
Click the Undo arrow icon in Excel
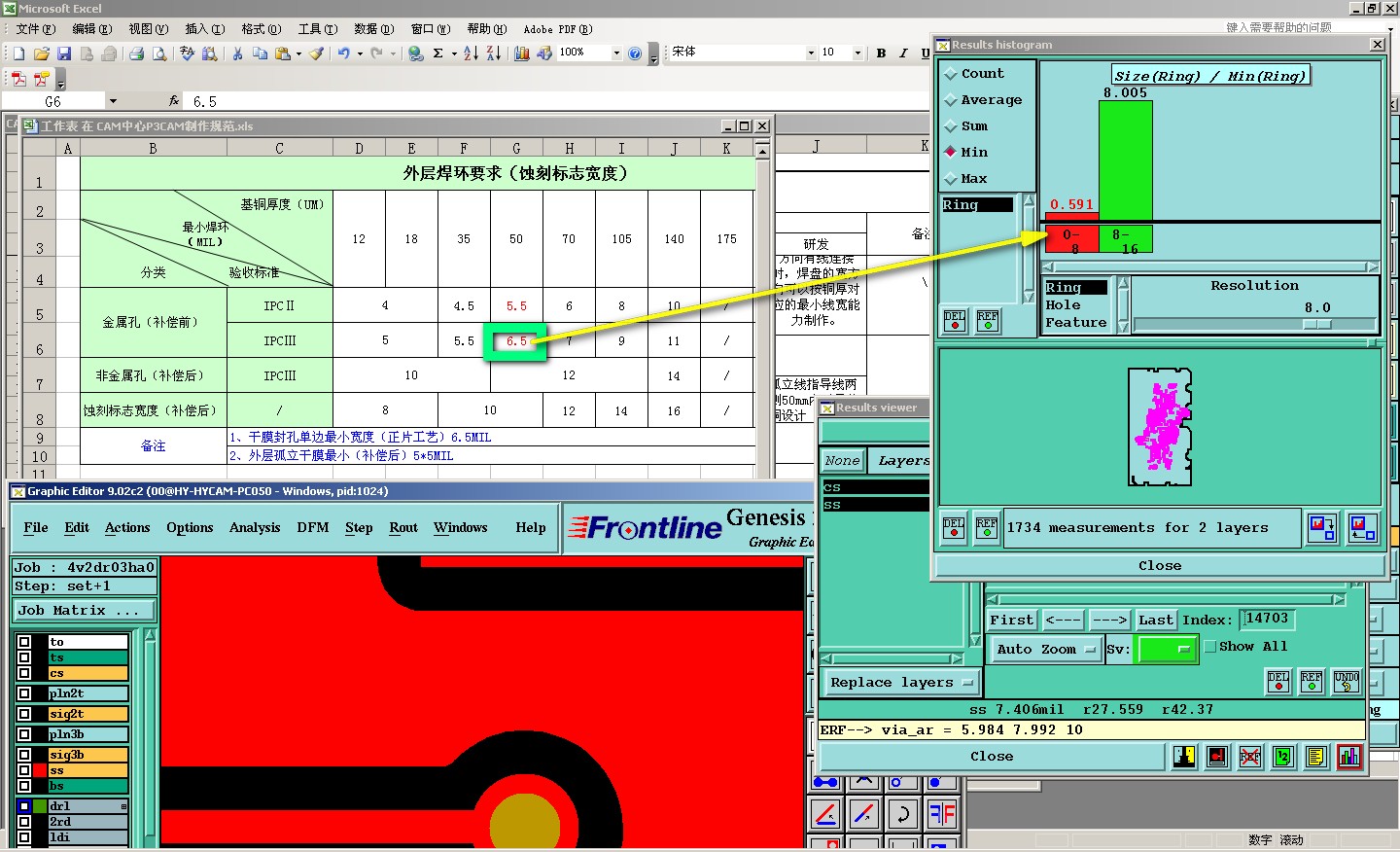click(x=343, y=53)
